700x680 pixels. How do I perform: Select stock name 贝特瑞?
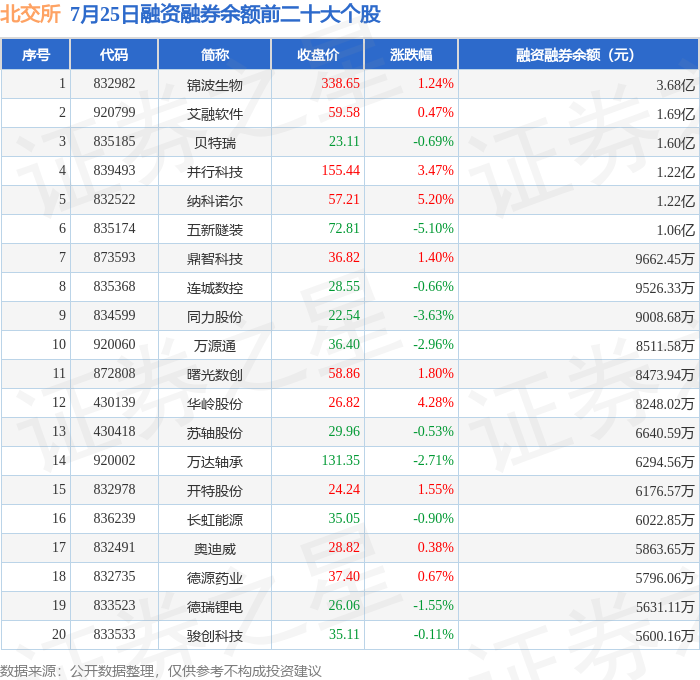pos(215,143)
